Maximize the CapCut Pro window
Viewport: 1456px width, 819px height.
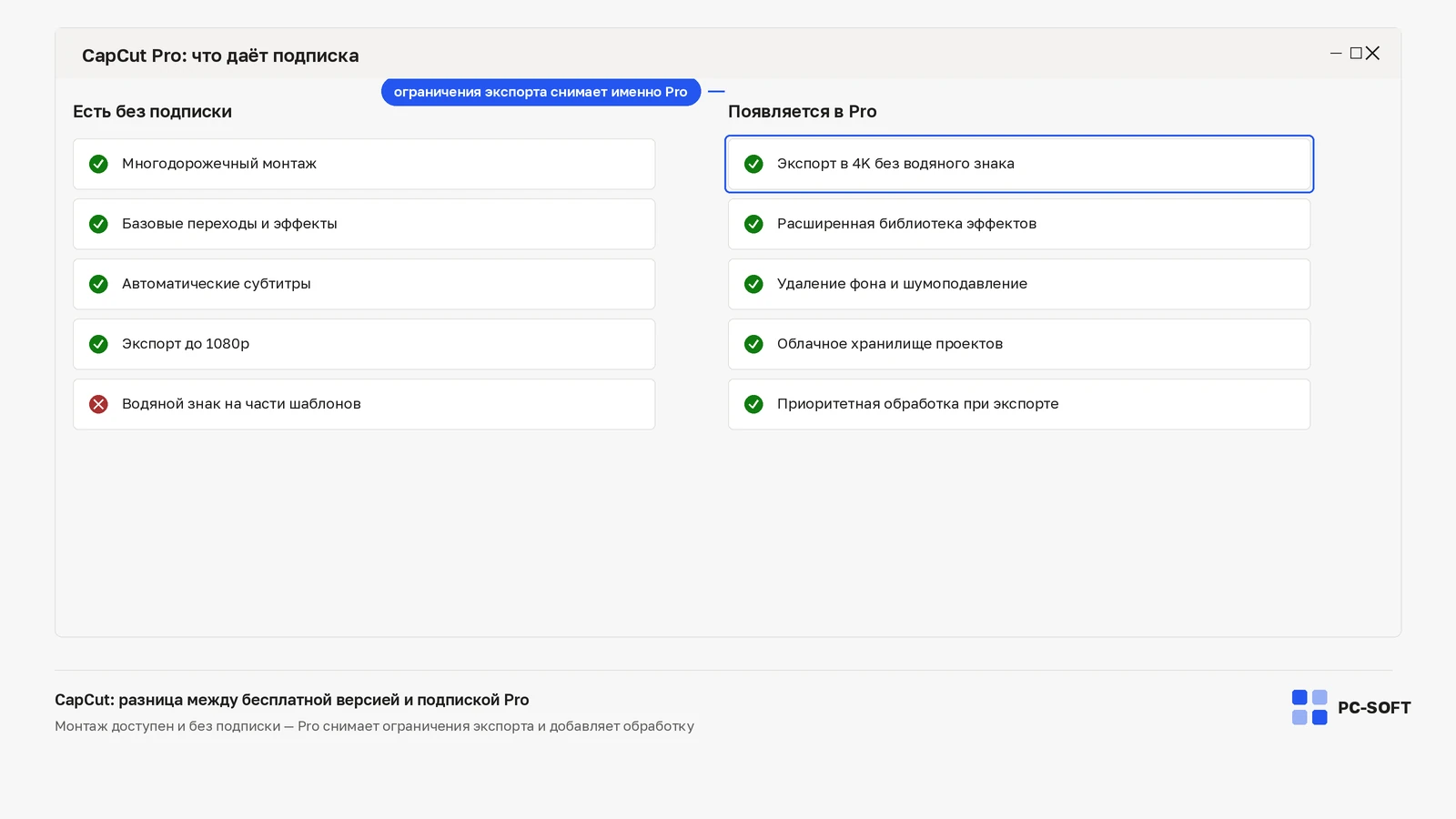pyautogui.click(x=1356, y=54)
